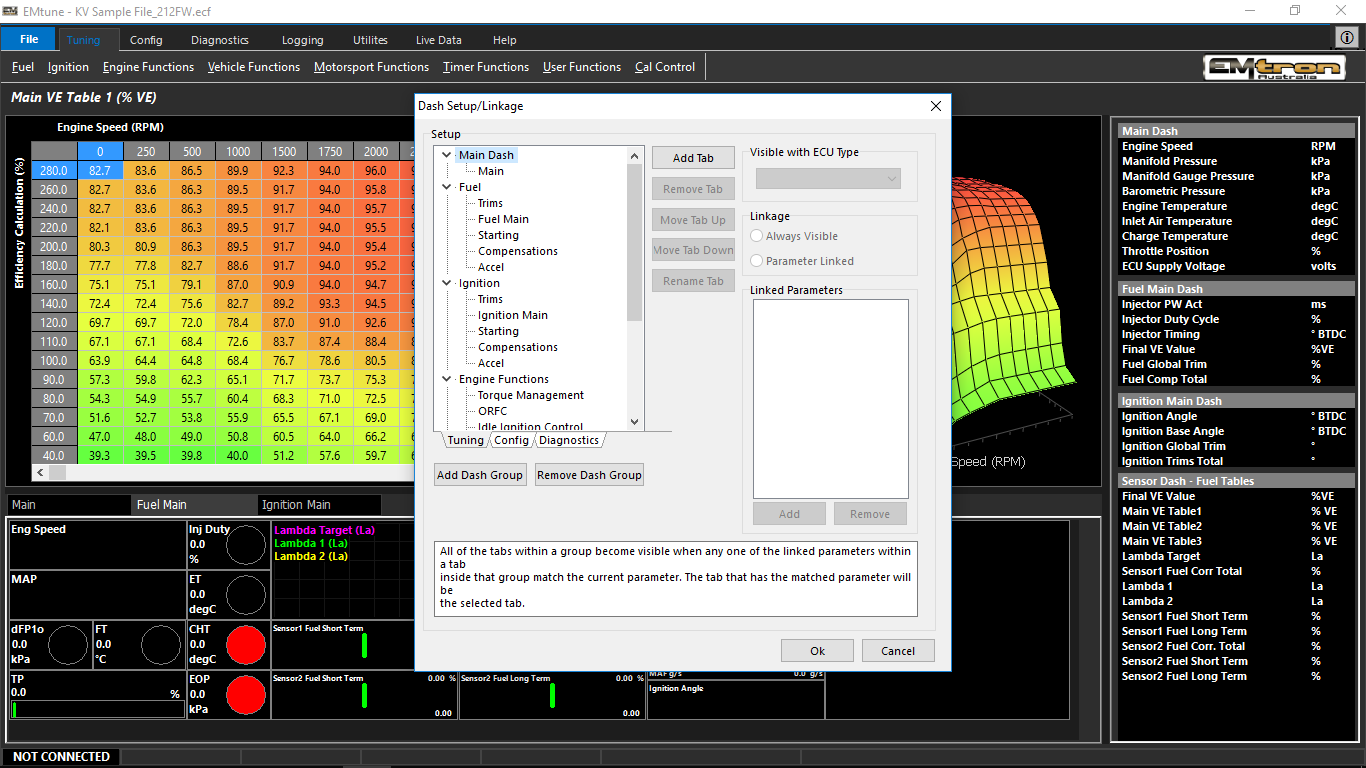Click Ignition Base Angle in Ignition Main Dash
Viewport: 1366px width, 768px height.
pos(1173,431)
